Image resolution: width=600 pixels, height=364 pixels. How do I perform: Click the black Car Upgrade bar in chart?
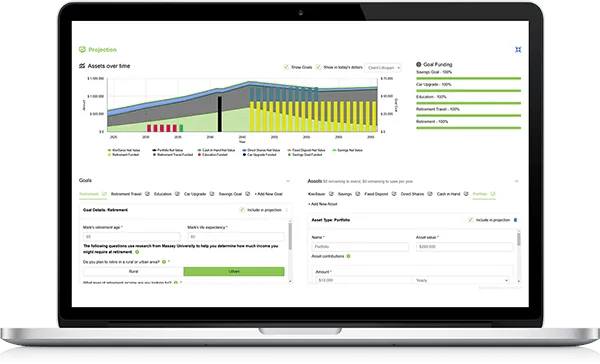[220, 114]
